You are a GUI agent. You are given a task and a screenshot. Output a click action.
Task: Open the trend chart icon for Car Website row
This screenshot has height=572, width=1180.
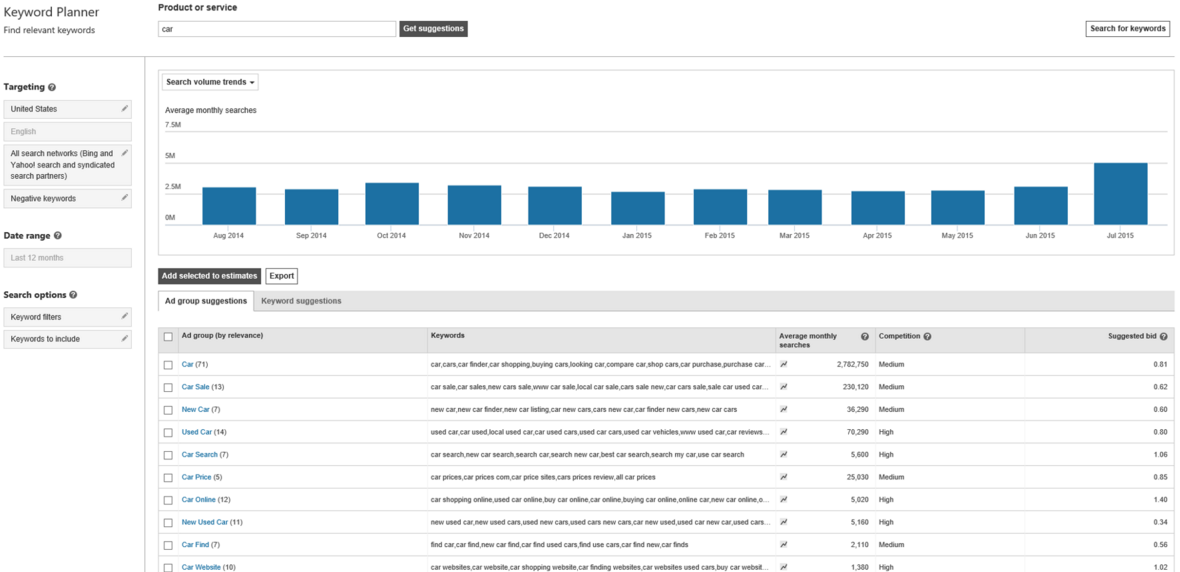pyautogui.click(x=783, y=567)
